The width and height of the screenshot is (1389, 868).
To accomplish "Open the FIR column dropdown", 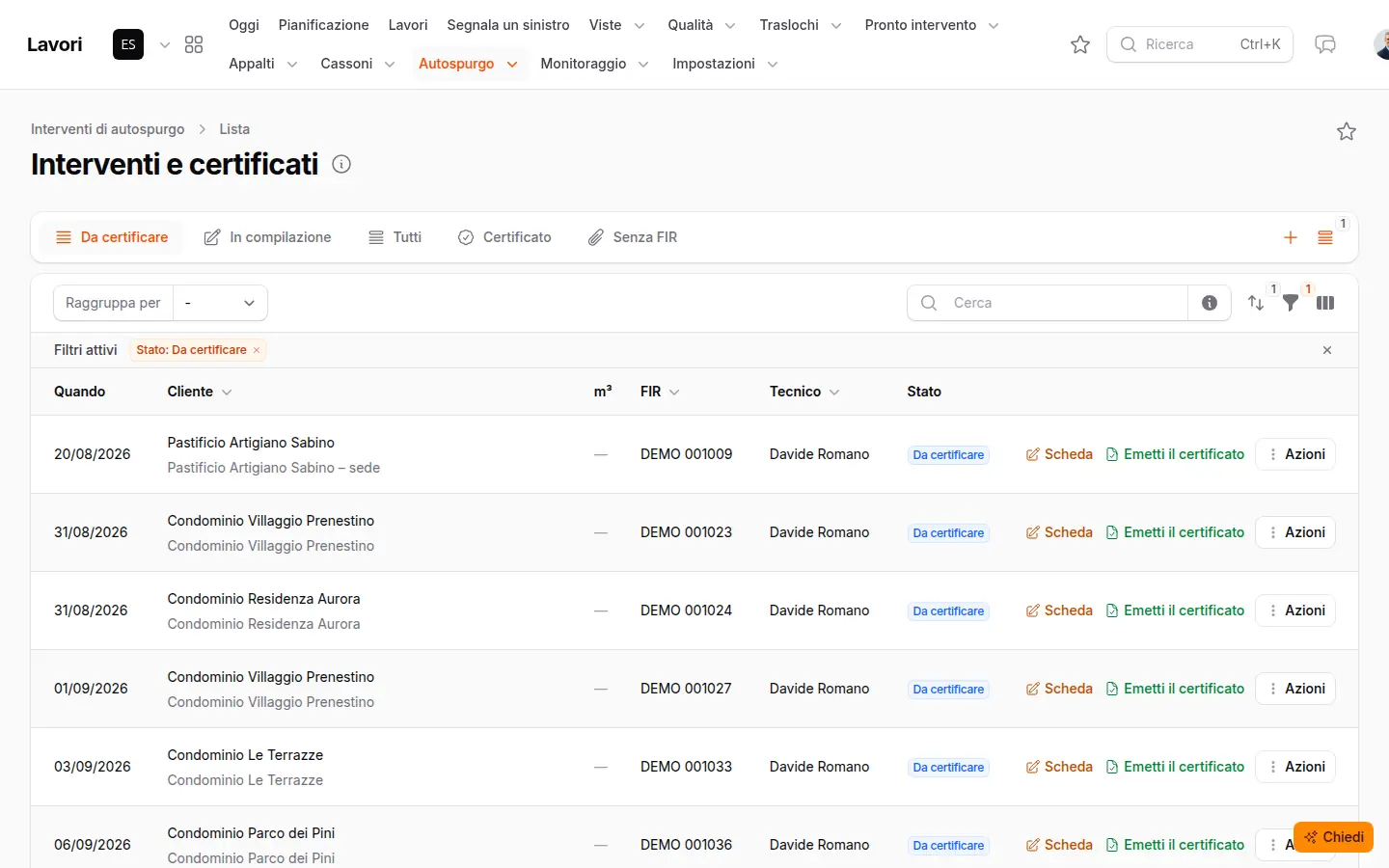I will [x=674, y=393].
